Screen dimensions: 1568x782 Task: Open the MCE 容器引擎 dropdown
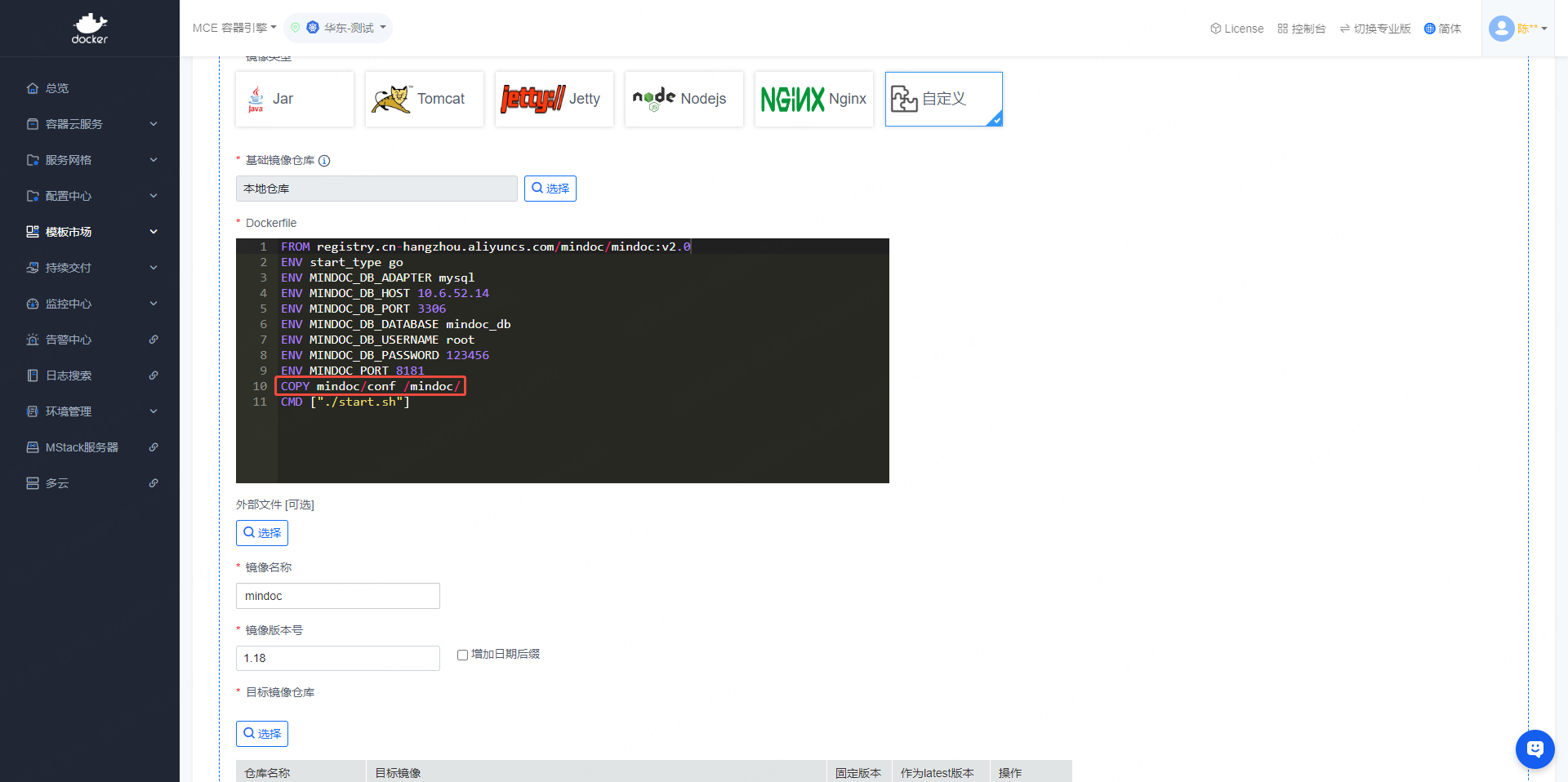point(234,28)
